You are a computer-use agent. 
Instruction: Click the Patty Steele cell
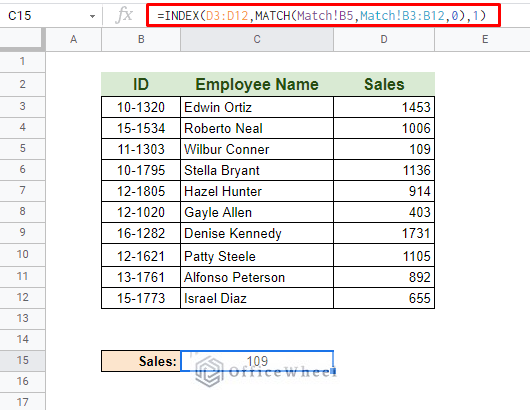click(257, 255)
